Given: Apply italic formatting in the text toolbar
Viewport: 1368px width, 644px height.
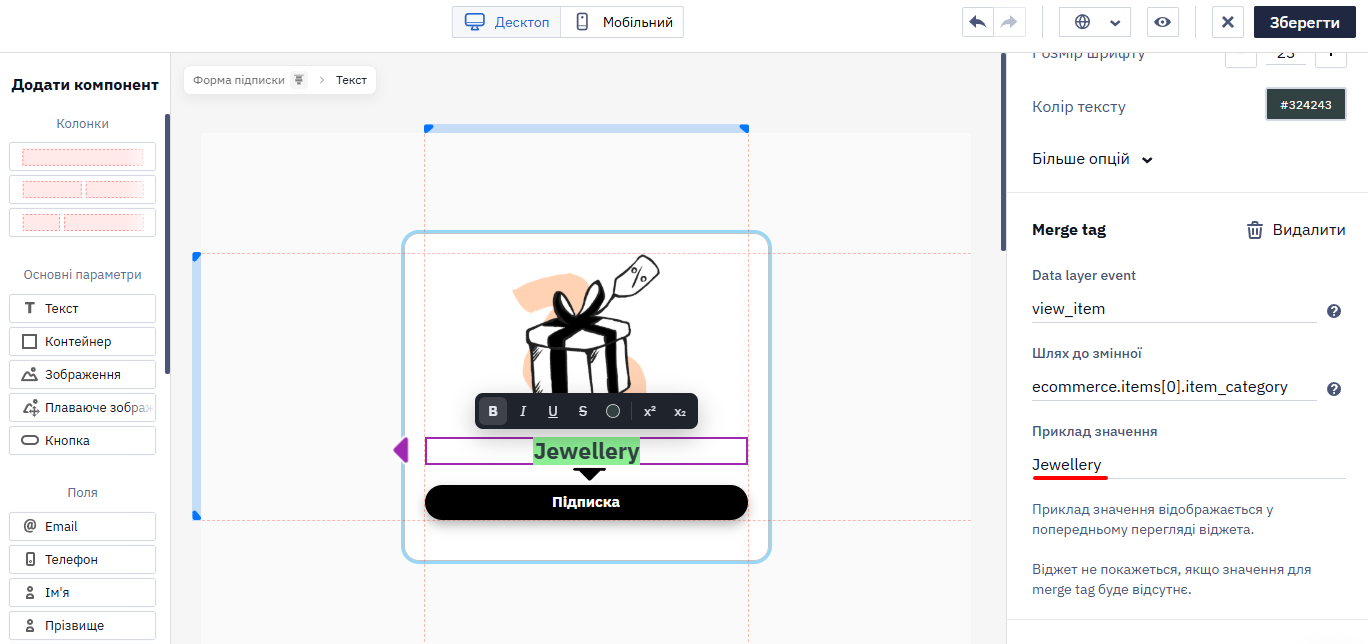Looking at the screenshot, I should coord(523,411).
